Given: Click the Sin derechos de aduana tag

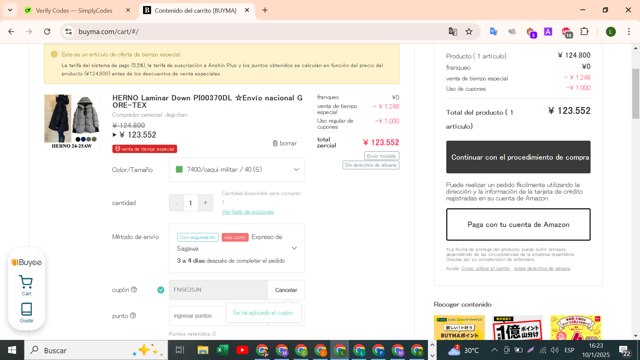Looking at the screenshot, I should click(x=371, y=165).
